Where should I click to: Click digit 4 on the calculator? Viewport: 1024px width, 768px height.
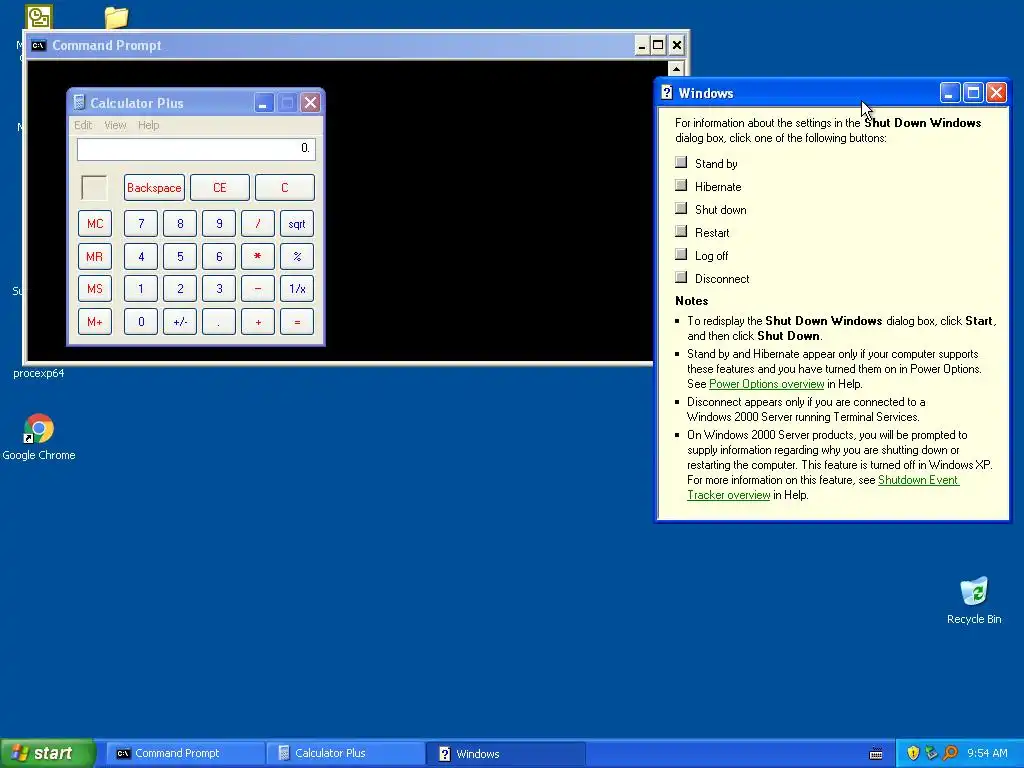click(x=141, y=256)
